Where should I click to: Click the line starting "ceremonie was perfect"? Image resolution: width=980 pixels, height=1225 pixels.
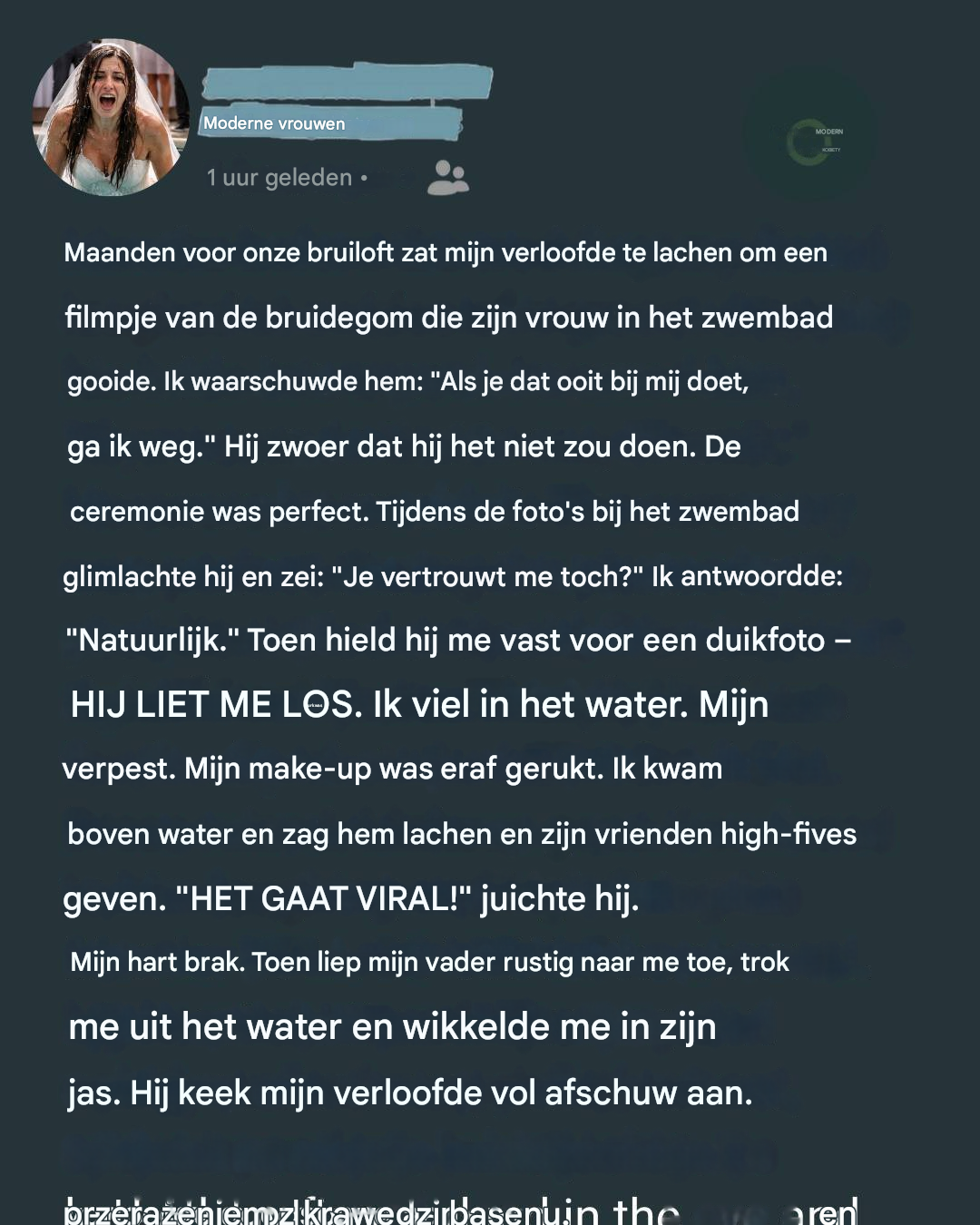434,512
